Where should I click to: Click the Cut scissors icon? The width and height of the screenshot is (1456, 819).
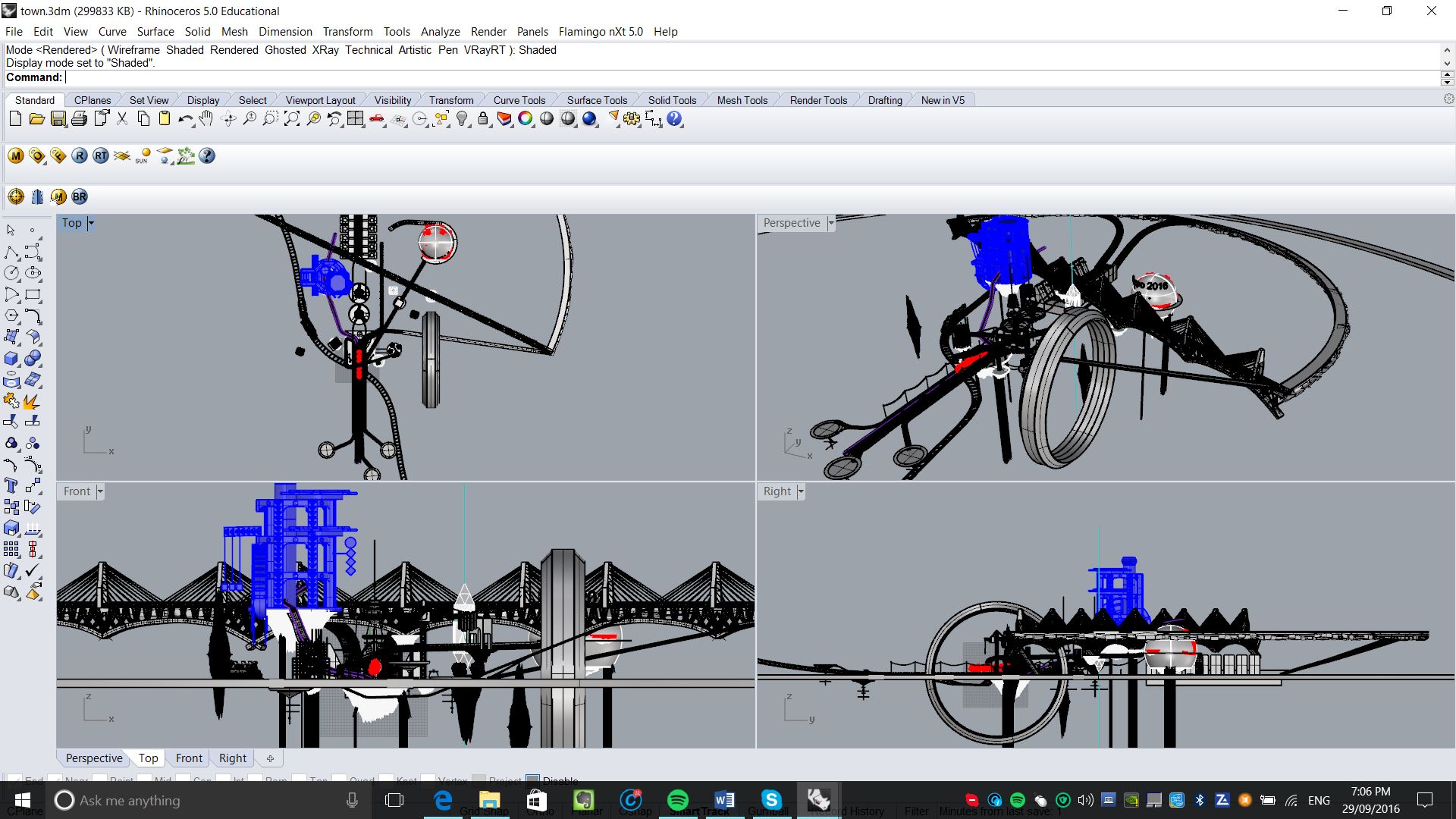[x=122, y=119]
